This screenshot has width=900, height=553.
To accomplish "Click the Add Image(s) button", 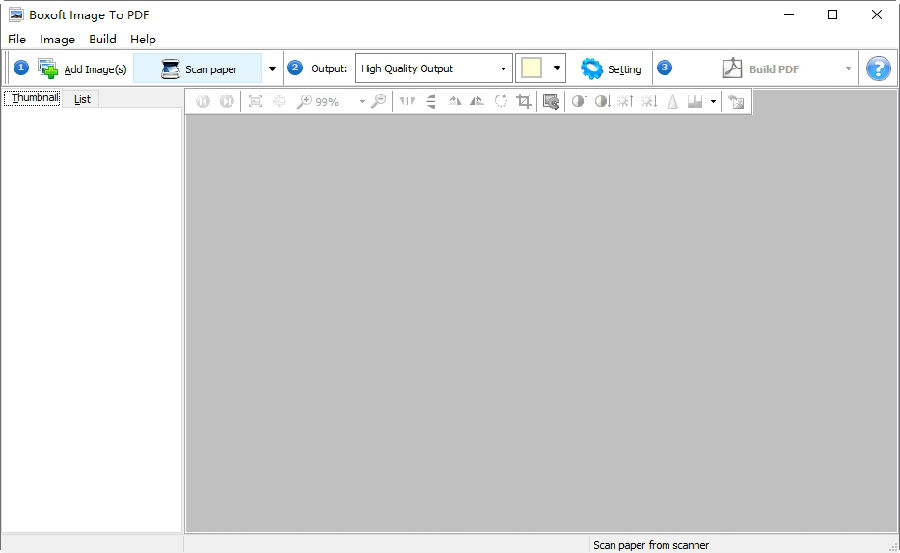I will point(82,68).
